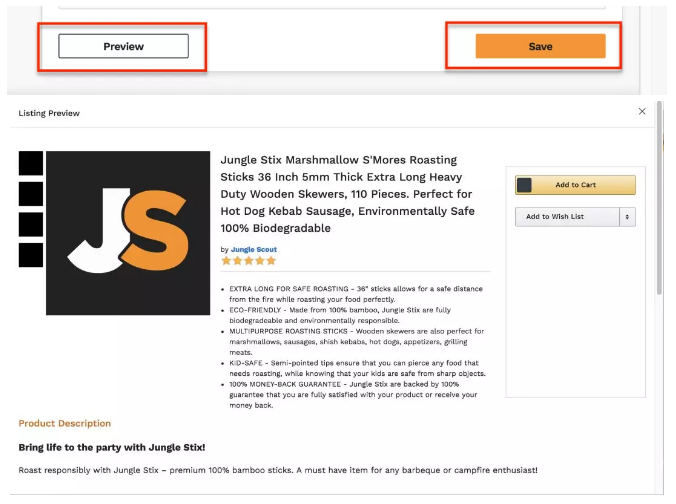Select the fourth black image thumbnail
The height and width of the screenshot is (504, 676).
pos(31,255)
